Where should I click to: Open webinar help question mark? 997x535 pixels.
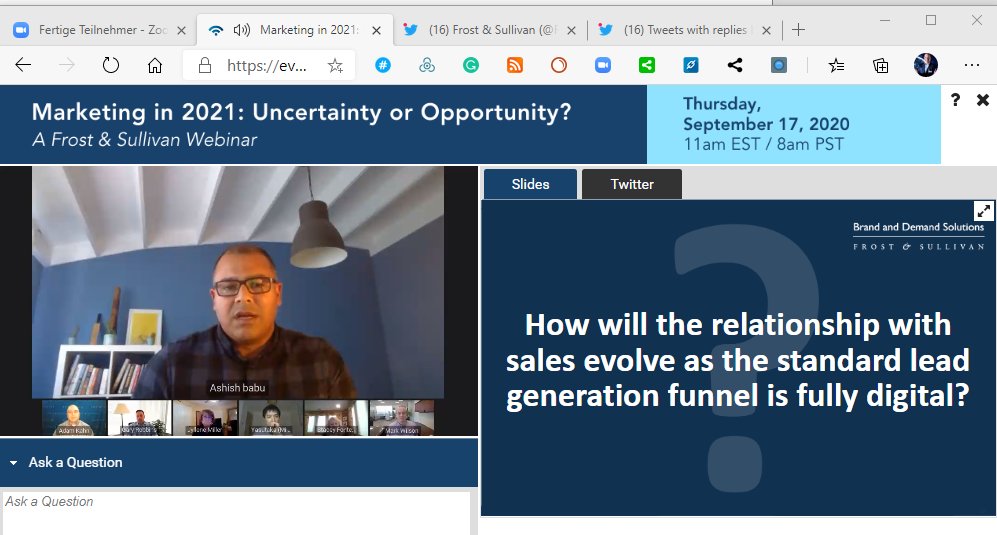coord(955,100)
